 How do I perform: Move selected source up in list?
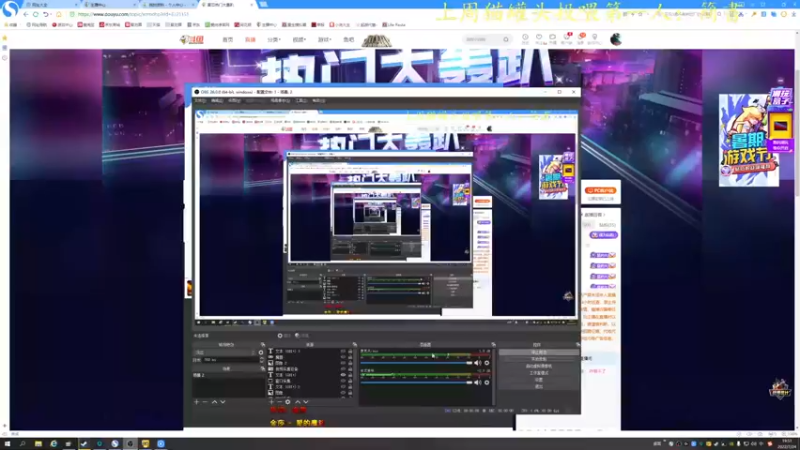click(x=297, y=402)
